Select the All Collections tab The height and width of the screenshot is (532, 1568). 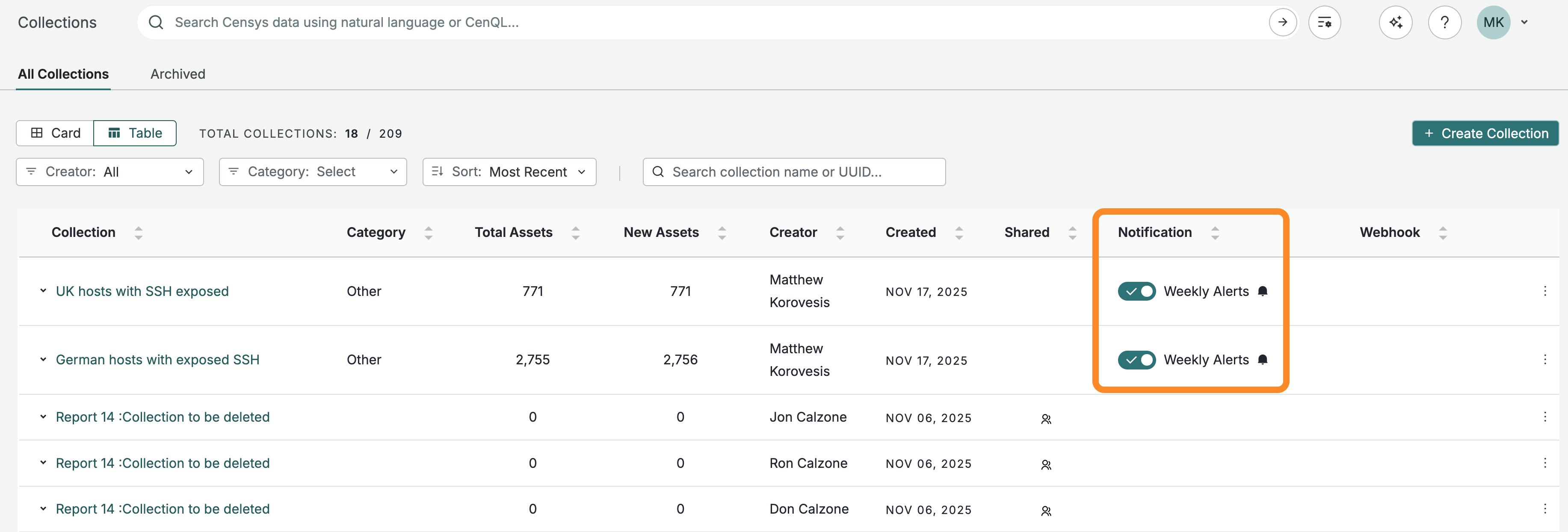coord(63,74)
